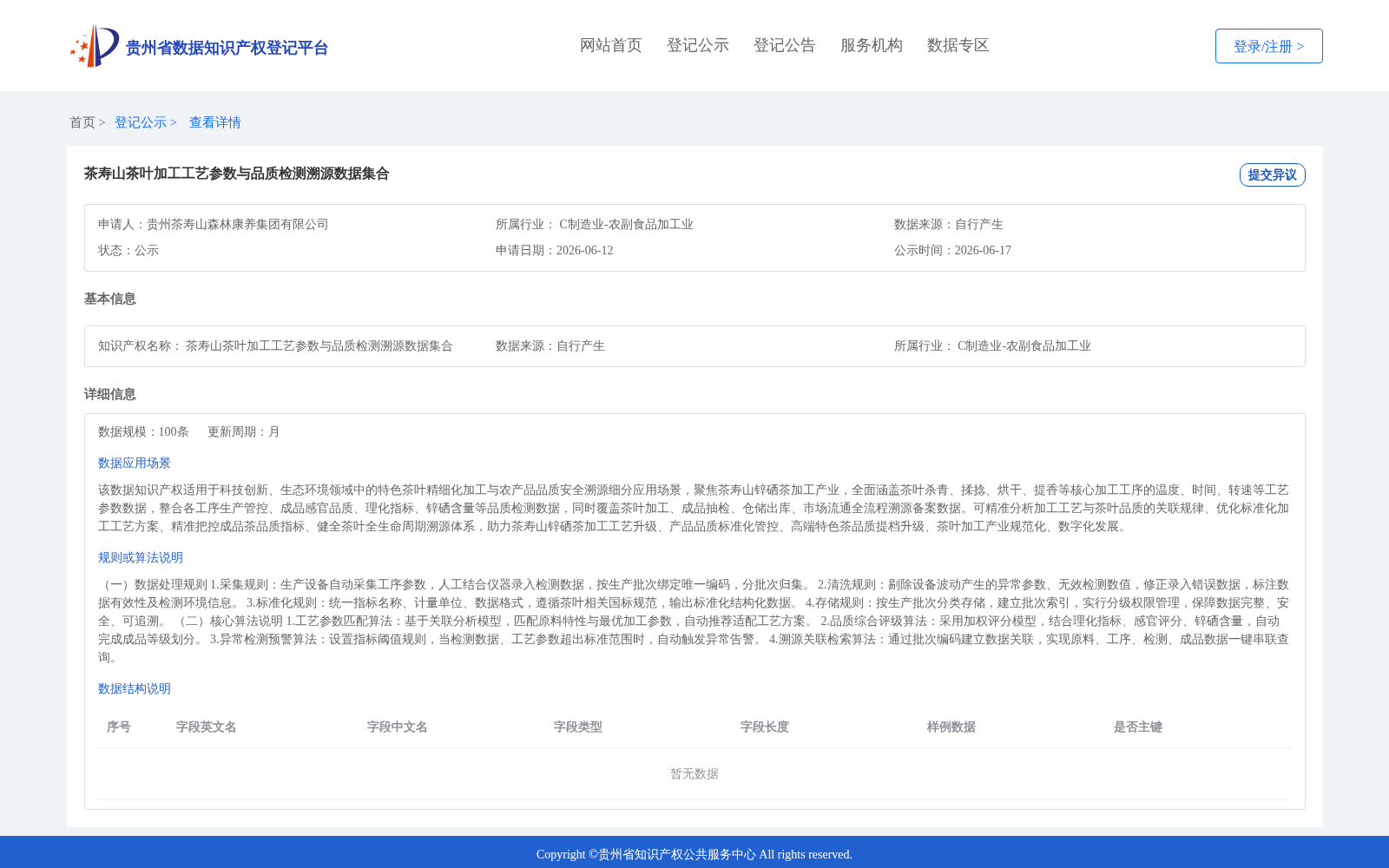The width and height of the screenshot is (1389, 868).
Task: Click the 查看详情 breadcrumb
Action: coord(215,122)
